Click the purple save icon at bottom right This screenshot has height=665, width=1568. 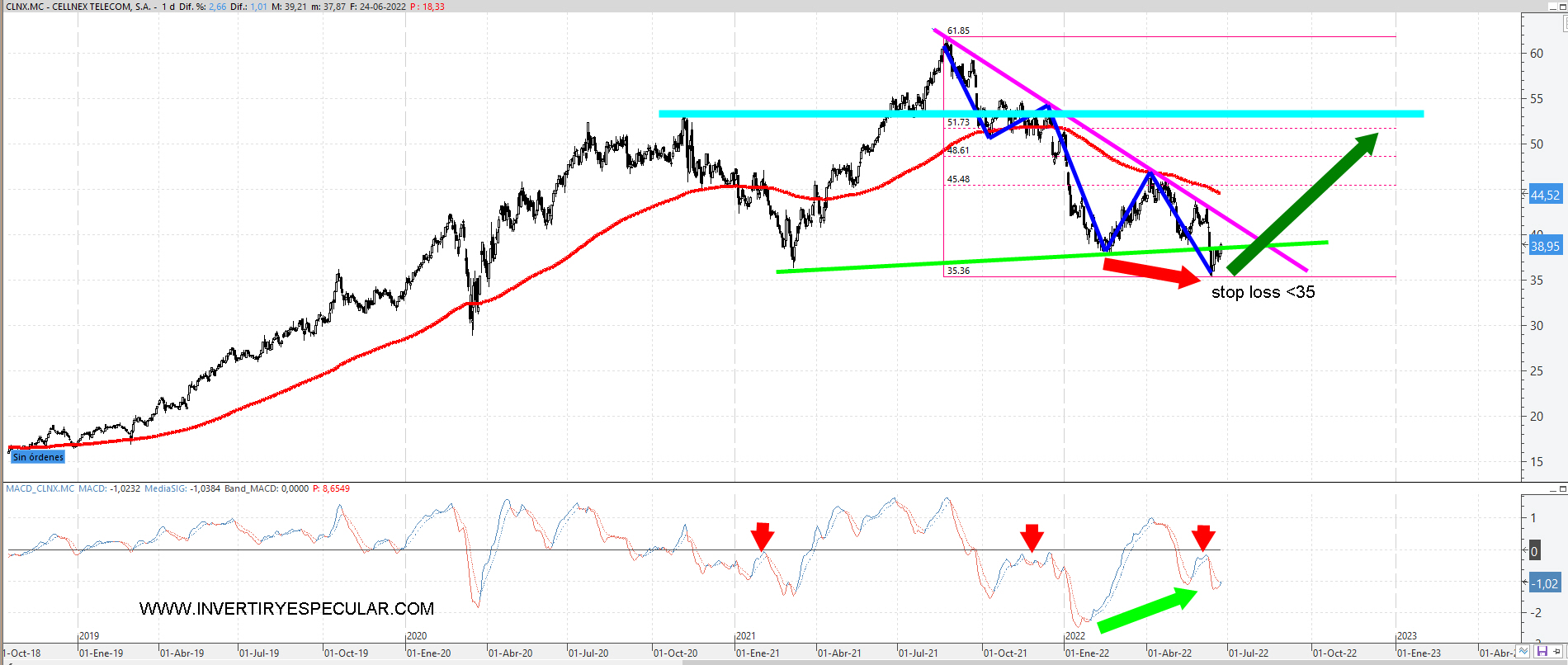(x=1541, y=652)
